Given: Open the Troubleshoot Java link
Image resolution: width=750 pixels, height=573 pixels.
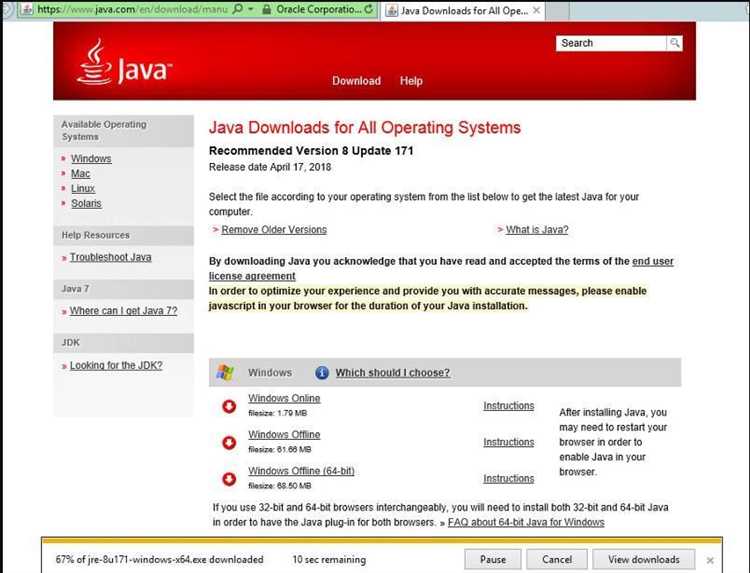Looking at the screenshot, I should [110, 257].
